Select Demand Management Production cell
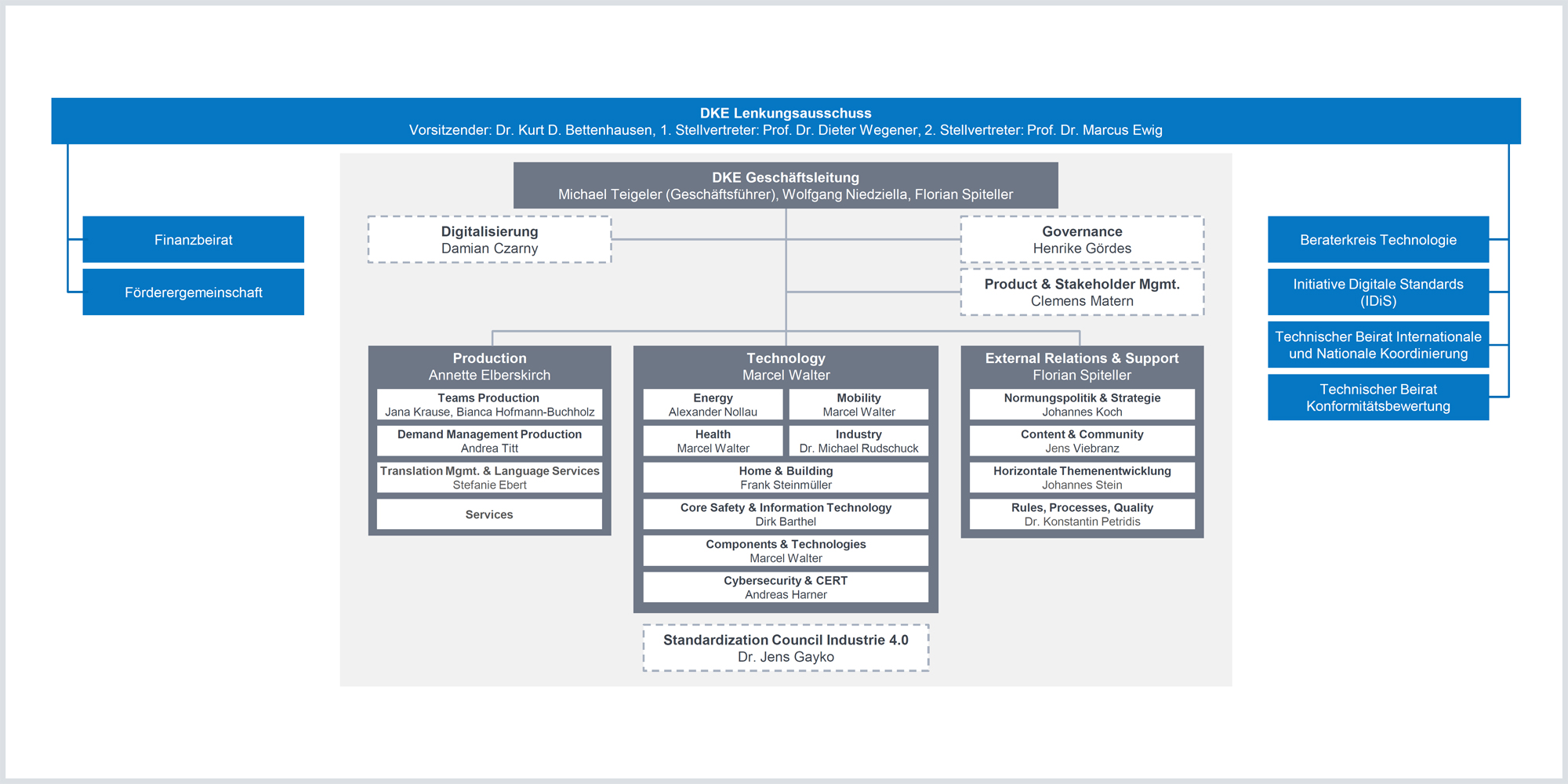 (x=489, y=441)
